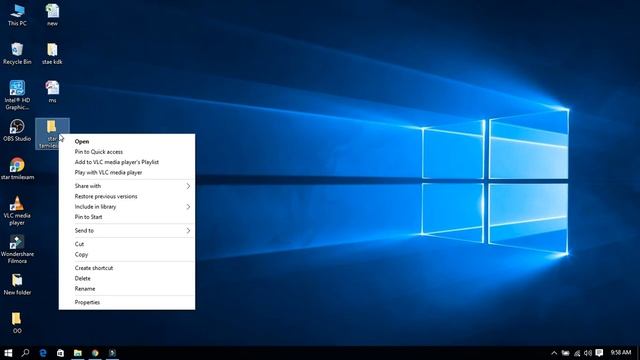Expand the Send to submenu
Viewport: 640px width, 360px height.
(127, 231)
